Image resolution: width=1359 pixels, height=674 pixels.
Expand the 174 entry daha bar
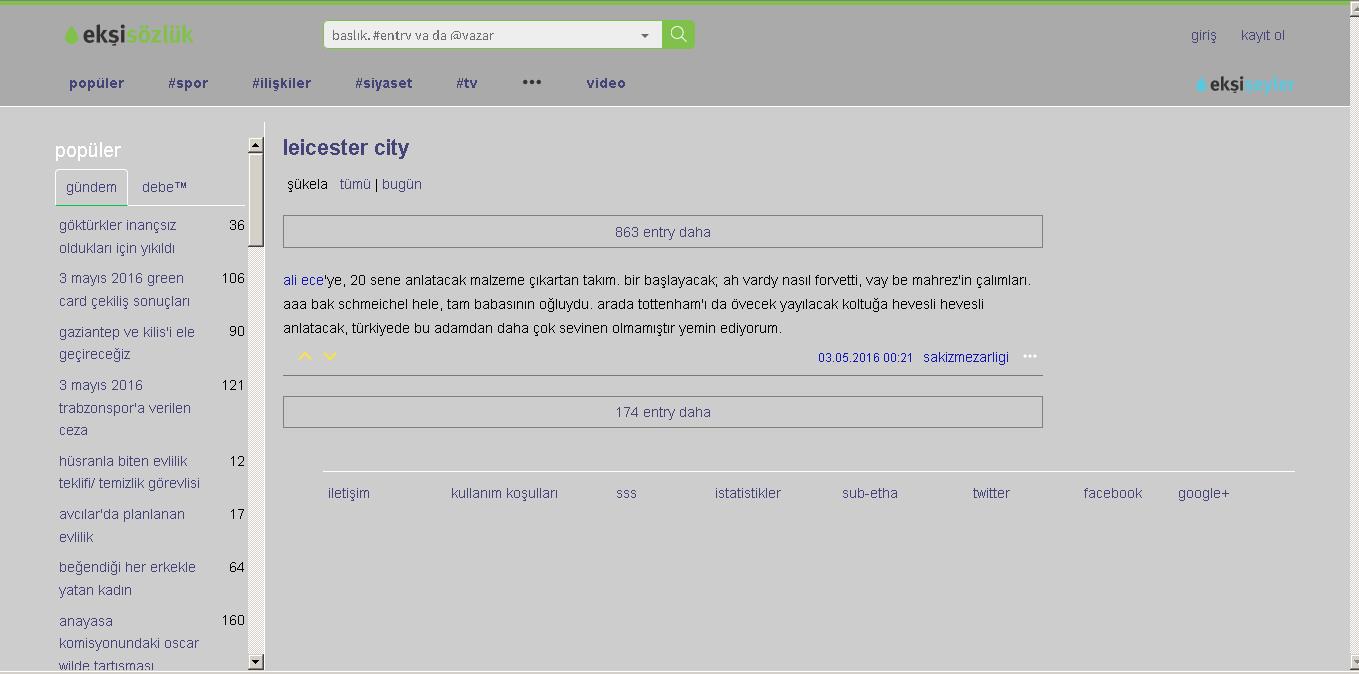662,412
